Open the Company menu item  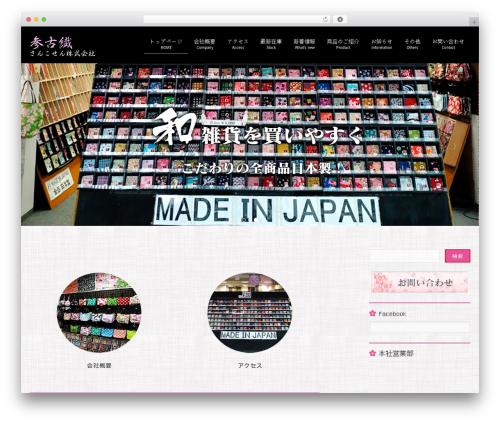205,44
